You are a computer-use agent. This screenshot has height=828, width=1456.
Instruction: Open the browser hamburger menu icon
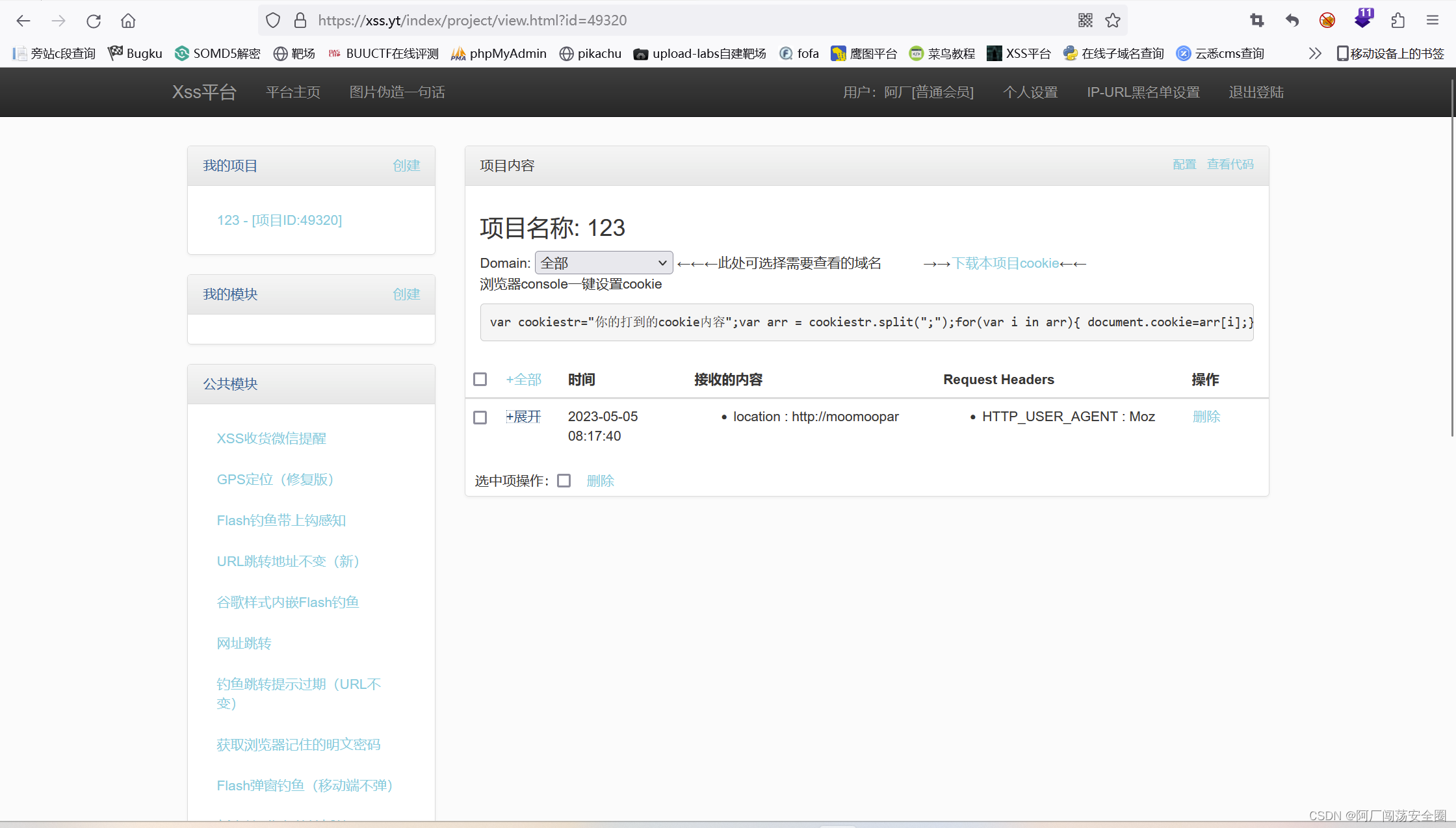pyautogui.click(x=1433, y=20)
